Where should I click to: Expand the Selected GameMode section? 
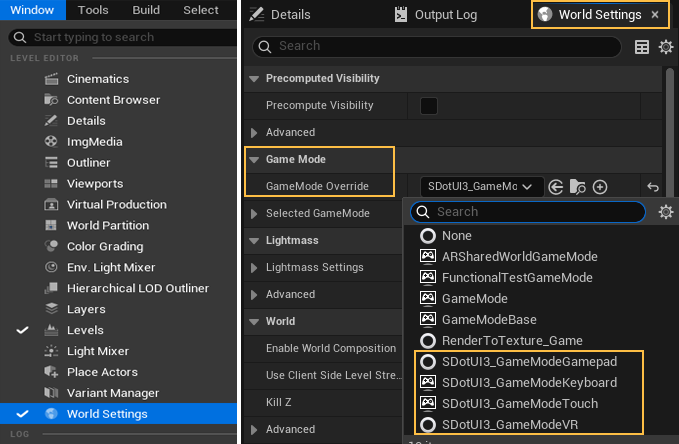click(253, 213)
